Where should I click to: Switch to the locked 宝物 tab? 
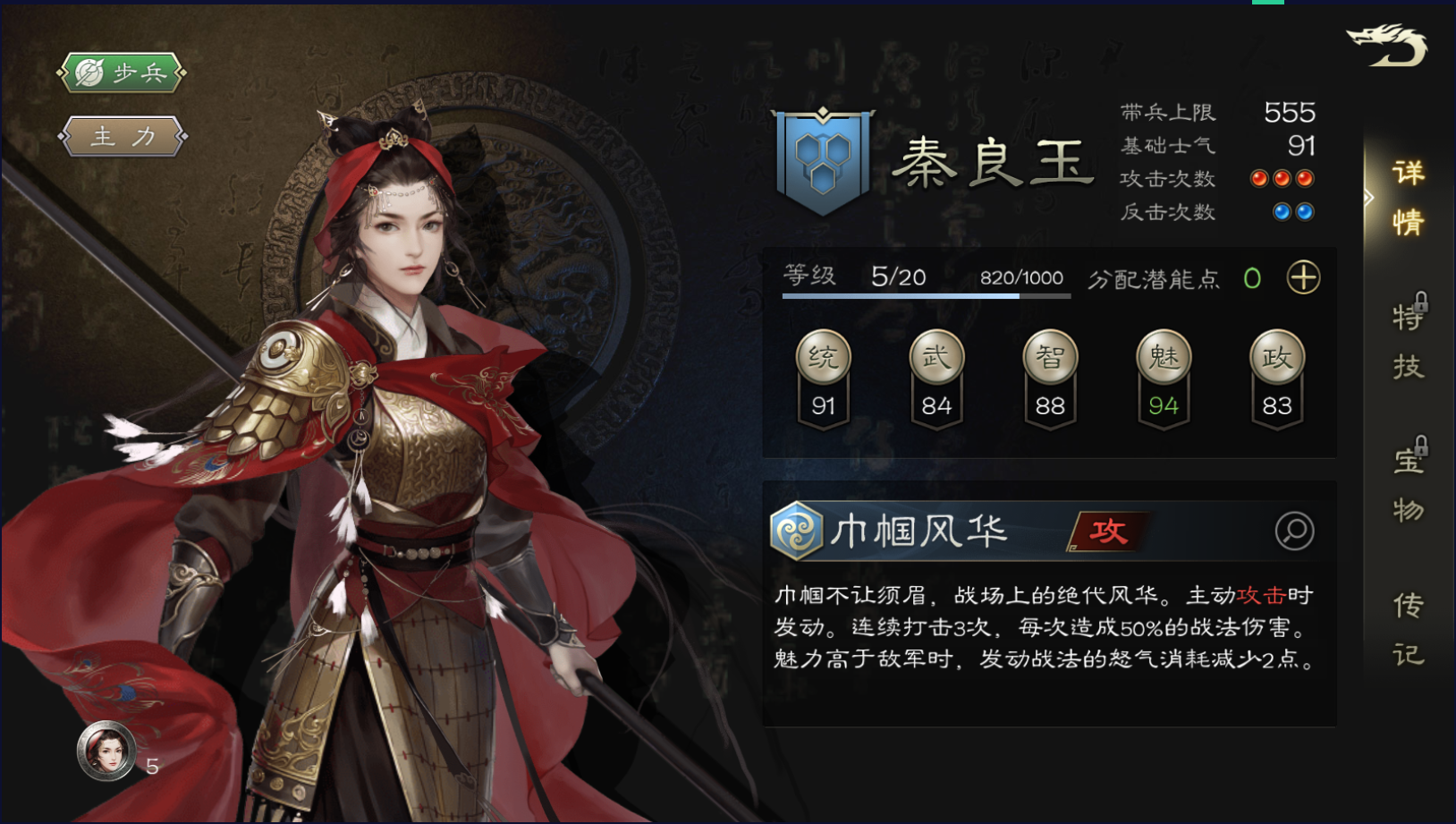[x=1409, y=481]
